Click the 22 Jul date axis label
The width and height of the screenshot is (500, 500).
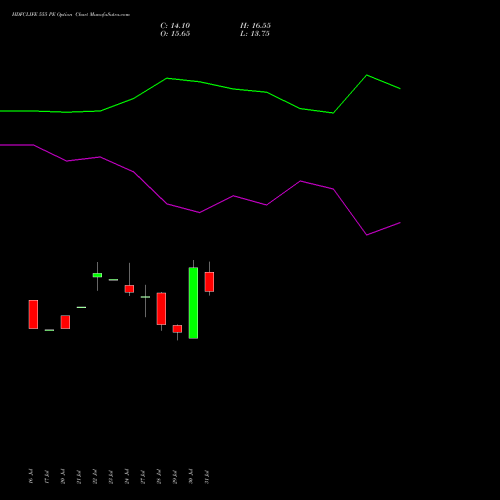[95, 476]
